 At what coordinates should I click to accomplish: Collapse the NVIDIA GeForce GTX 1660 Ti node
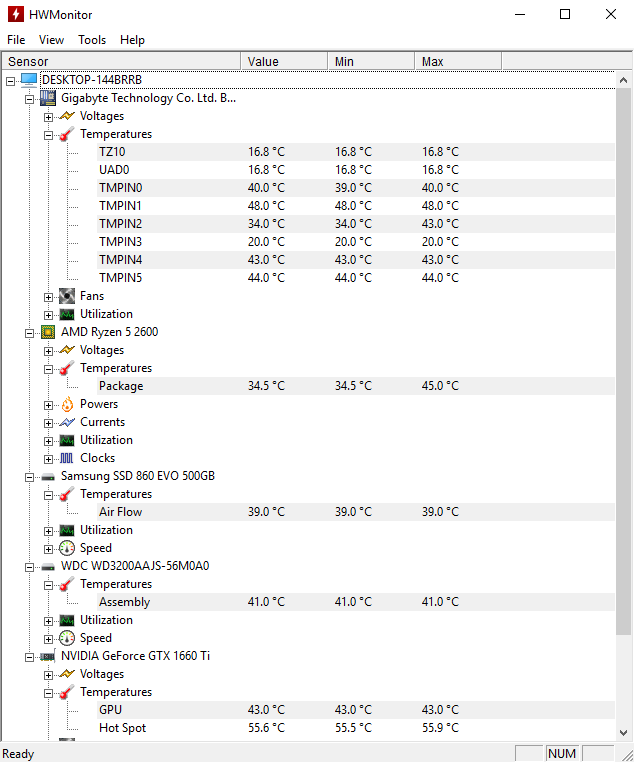click(x=30, y=658)
